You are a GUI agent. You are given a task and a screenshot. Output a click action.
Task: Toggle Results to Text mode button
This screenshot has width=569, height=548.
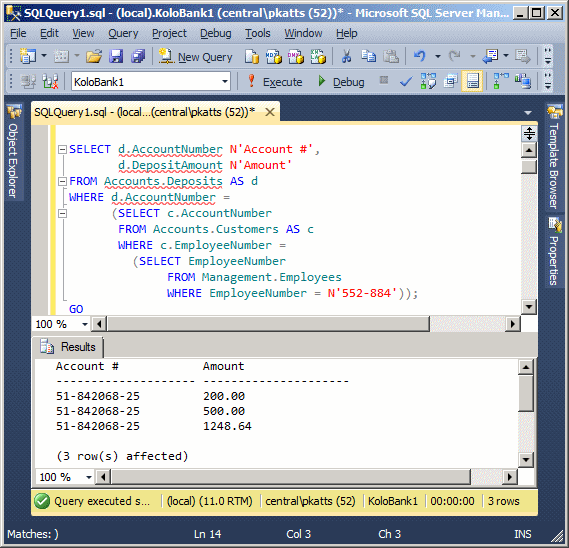(x=472, y=81)
